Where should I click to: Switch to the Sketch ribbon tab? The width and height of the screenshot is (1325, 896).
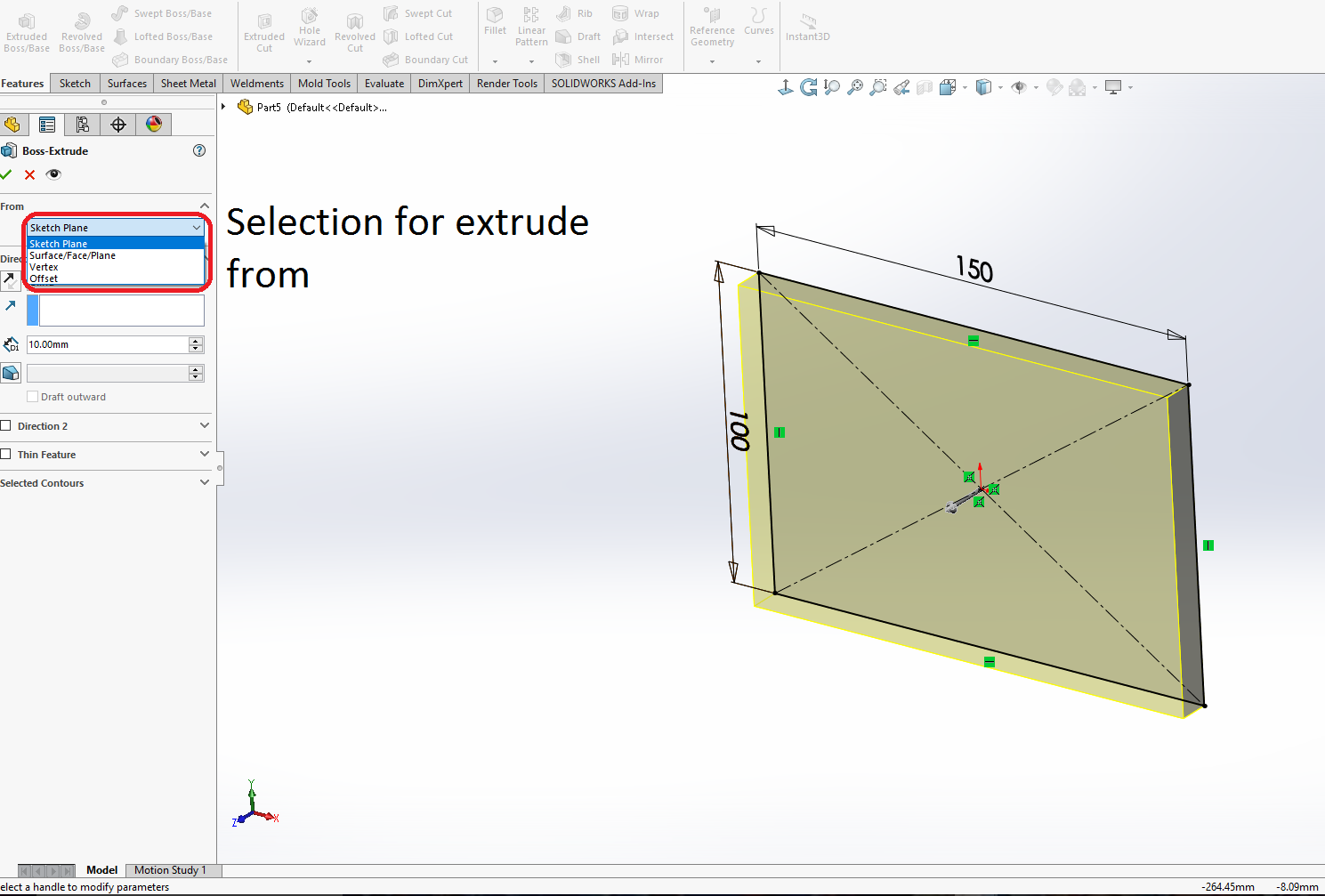coord(75,83)
